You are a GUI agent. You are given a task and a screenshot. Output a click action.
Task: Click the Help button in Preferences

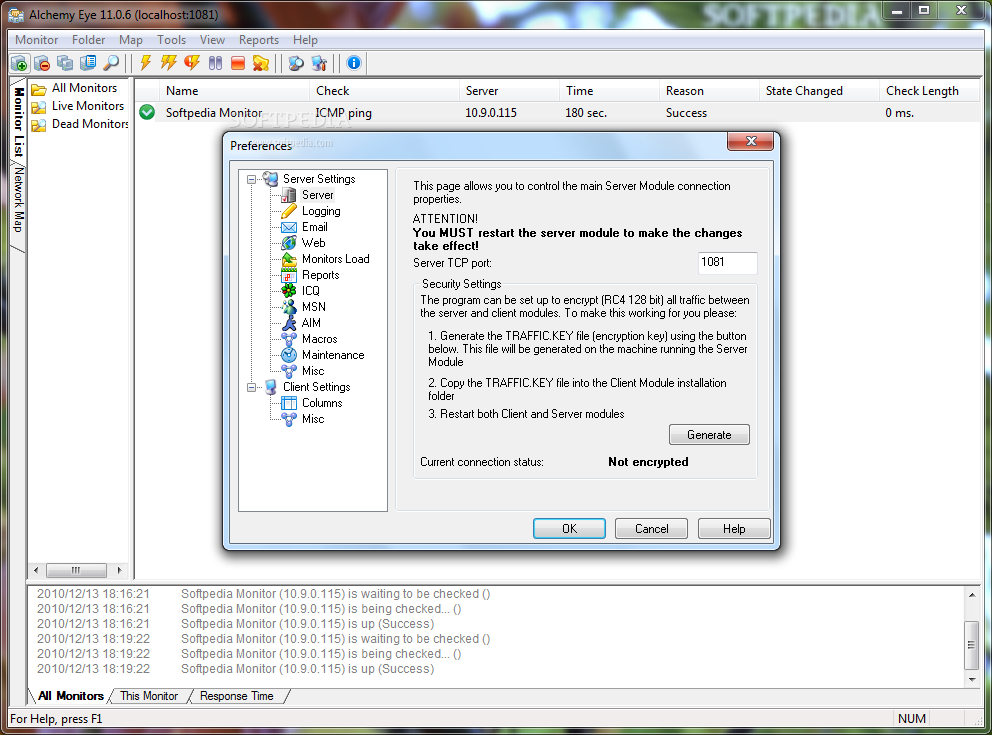(x=734, y=529)
